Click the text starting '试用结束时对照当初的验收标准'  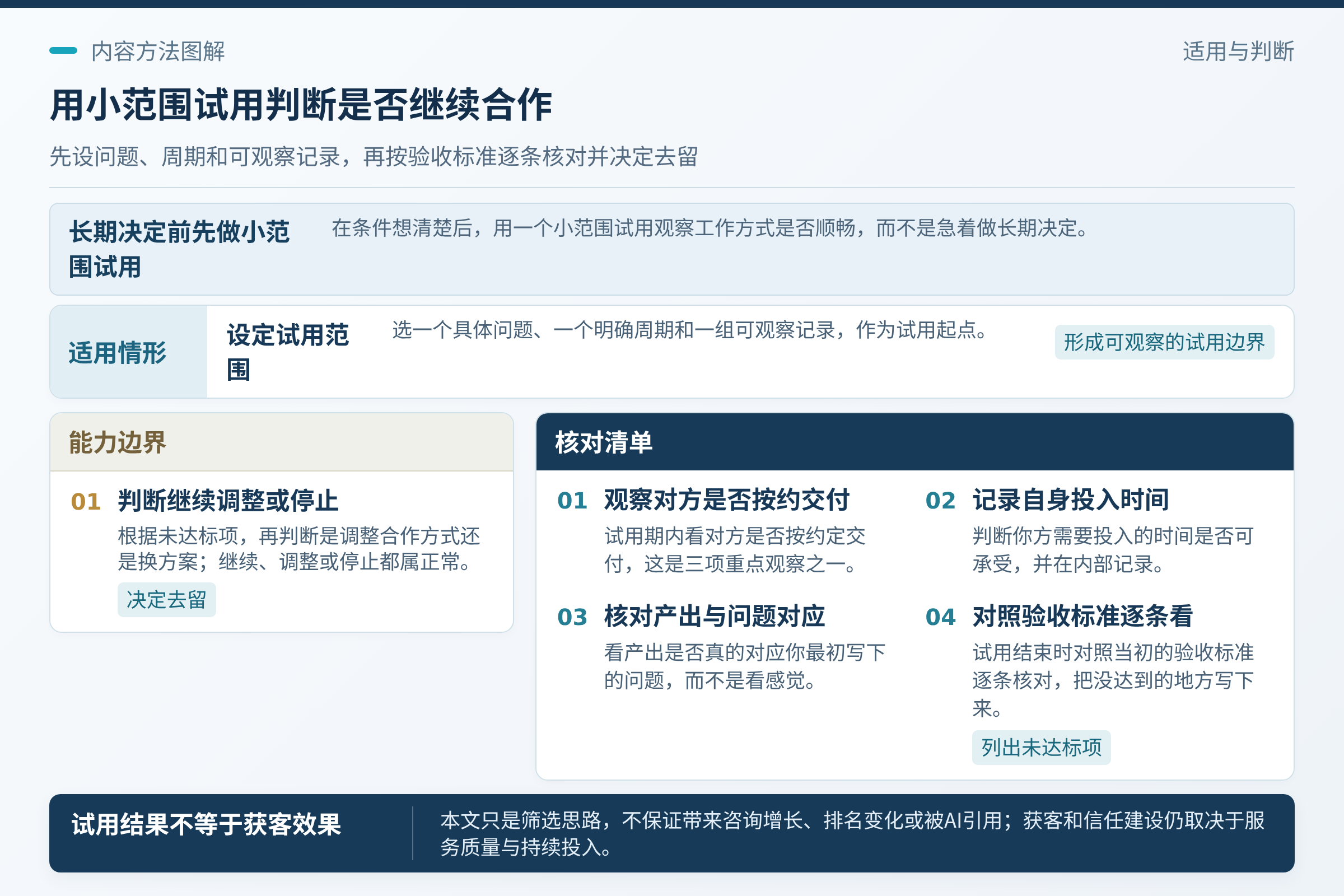click(1113, 680)
